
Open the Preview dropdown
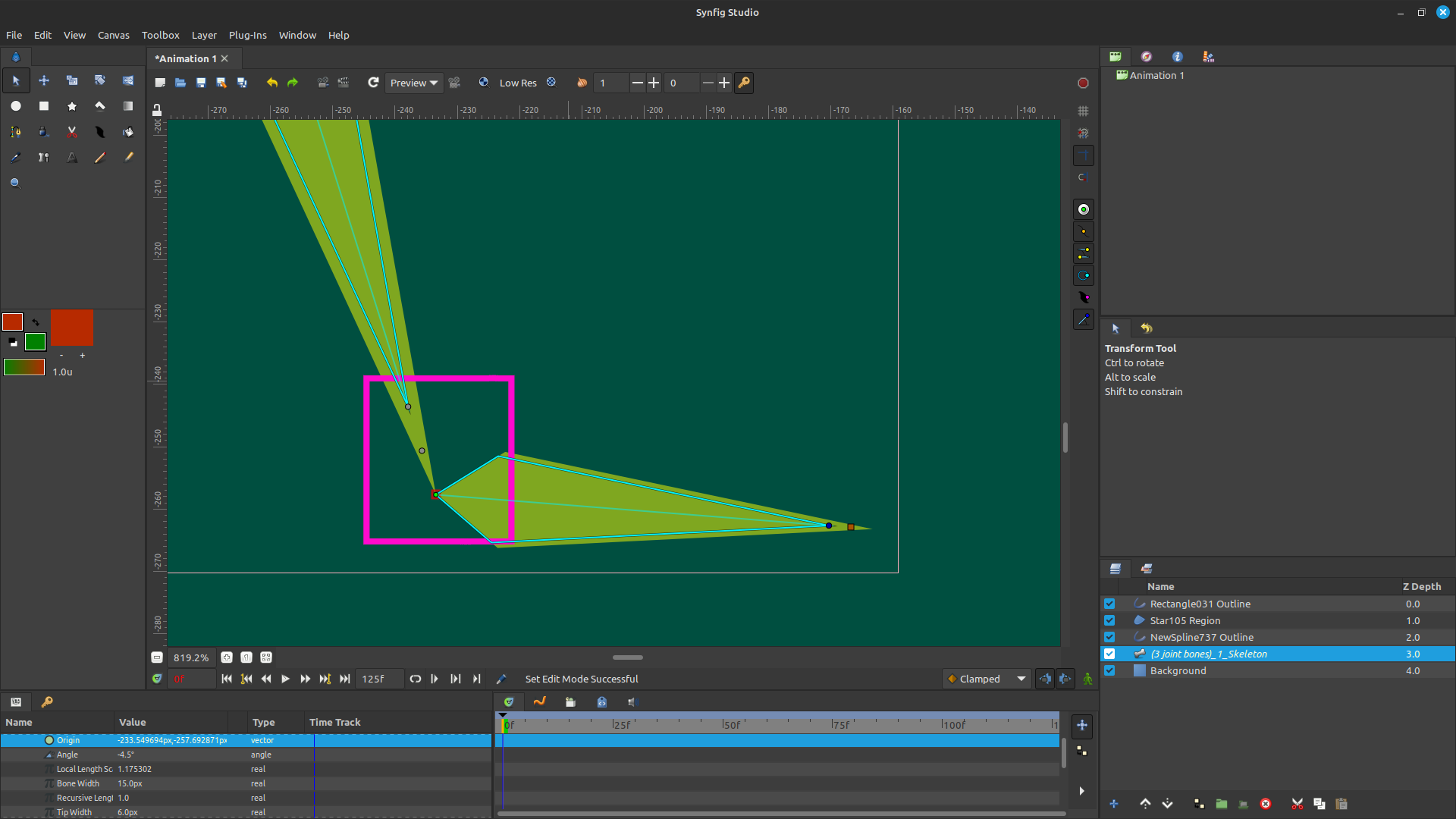point(414,83)
